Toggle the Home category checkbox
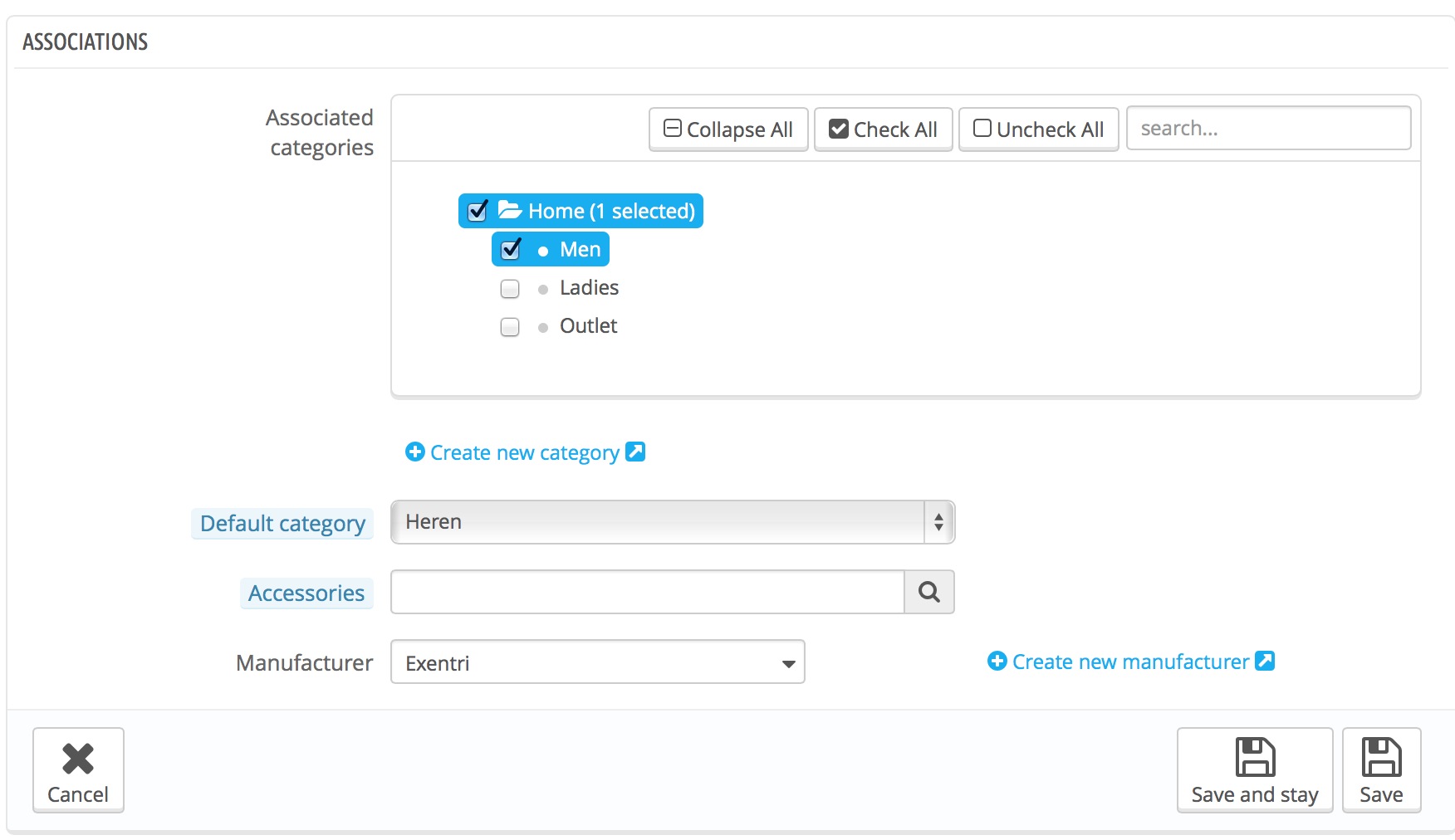 tap(478, 211)
